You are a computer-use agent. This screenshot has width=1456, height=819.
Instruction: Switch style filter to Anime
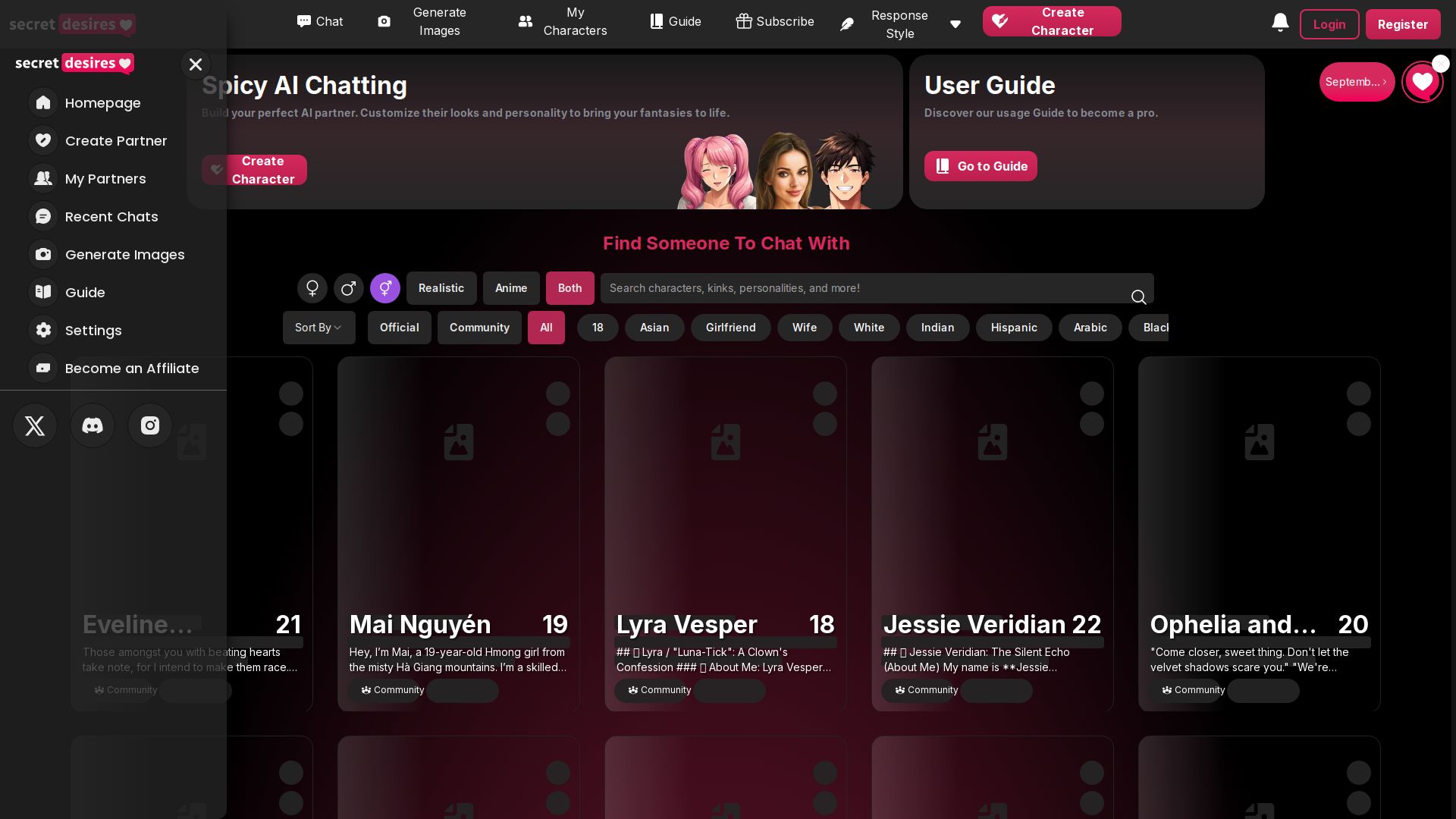pyautogui.click(x=511, y=288)
